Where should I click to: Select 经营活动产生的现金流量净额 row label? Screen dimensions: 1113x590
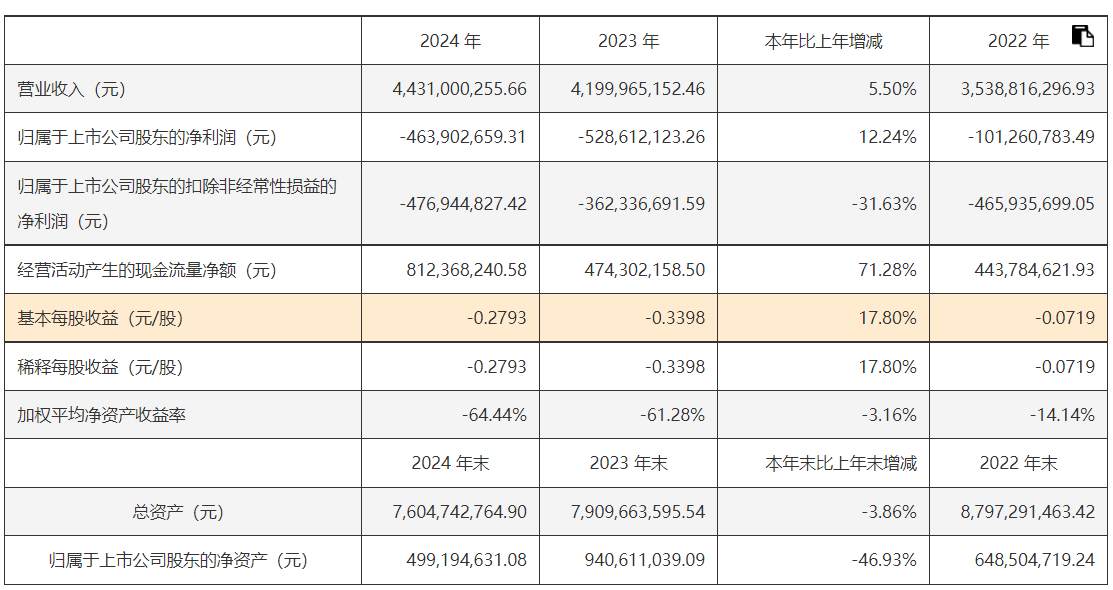[x=147, y=270]
